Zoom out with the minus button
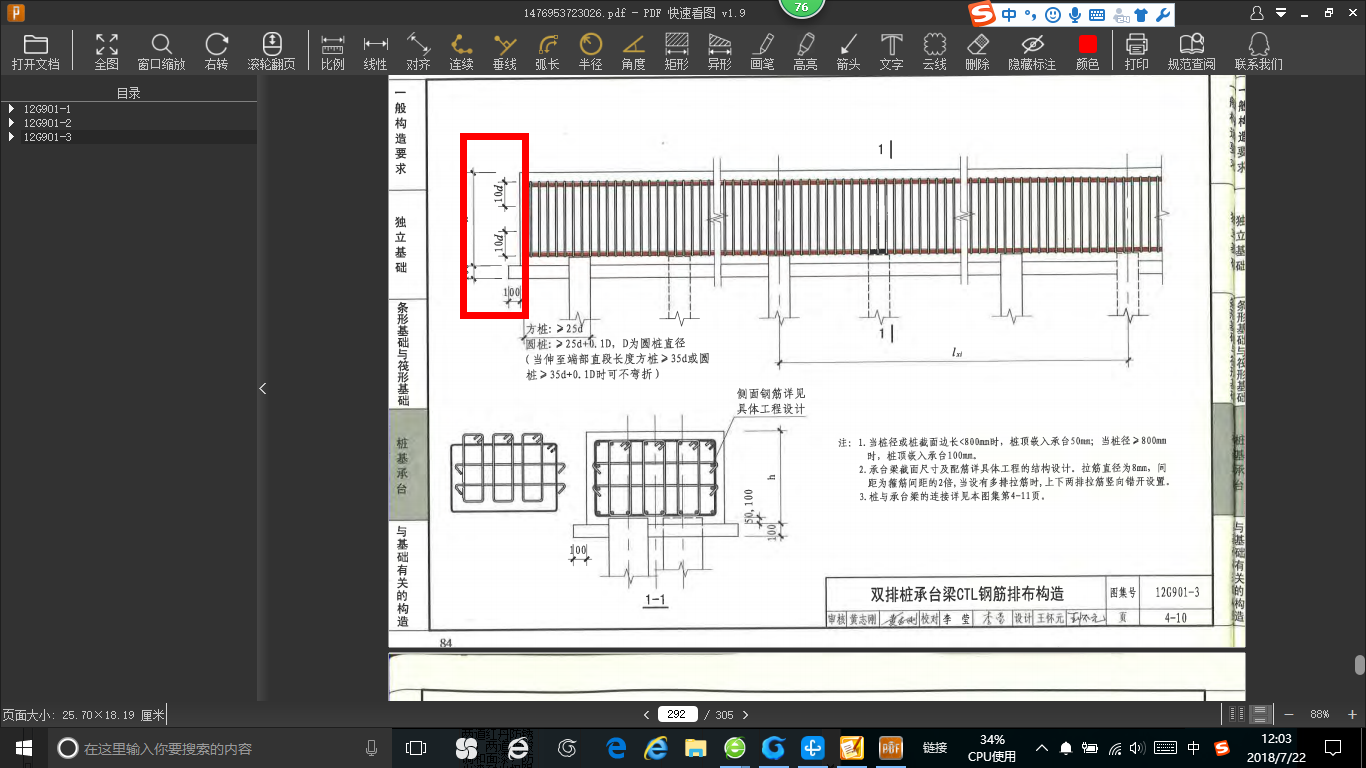The height and width of the screenshot is (768, 1366). pyautogui.click(x=1288, y=714)
